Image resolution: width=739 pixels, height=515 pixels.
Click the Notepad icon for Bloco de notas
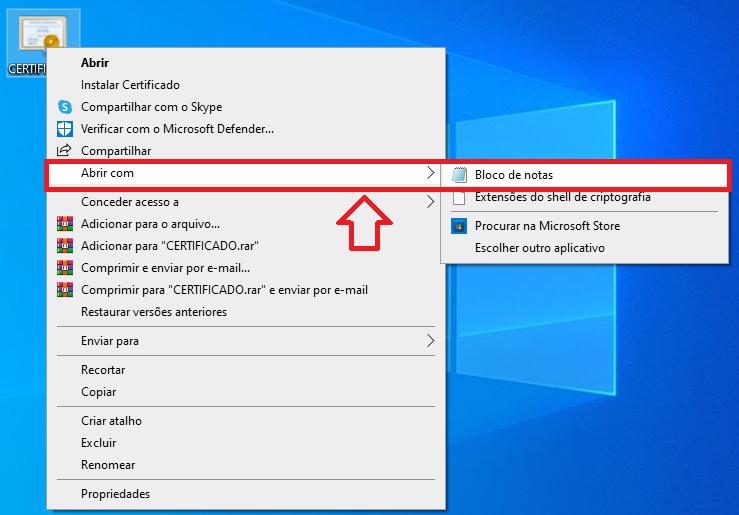point(459,175)
